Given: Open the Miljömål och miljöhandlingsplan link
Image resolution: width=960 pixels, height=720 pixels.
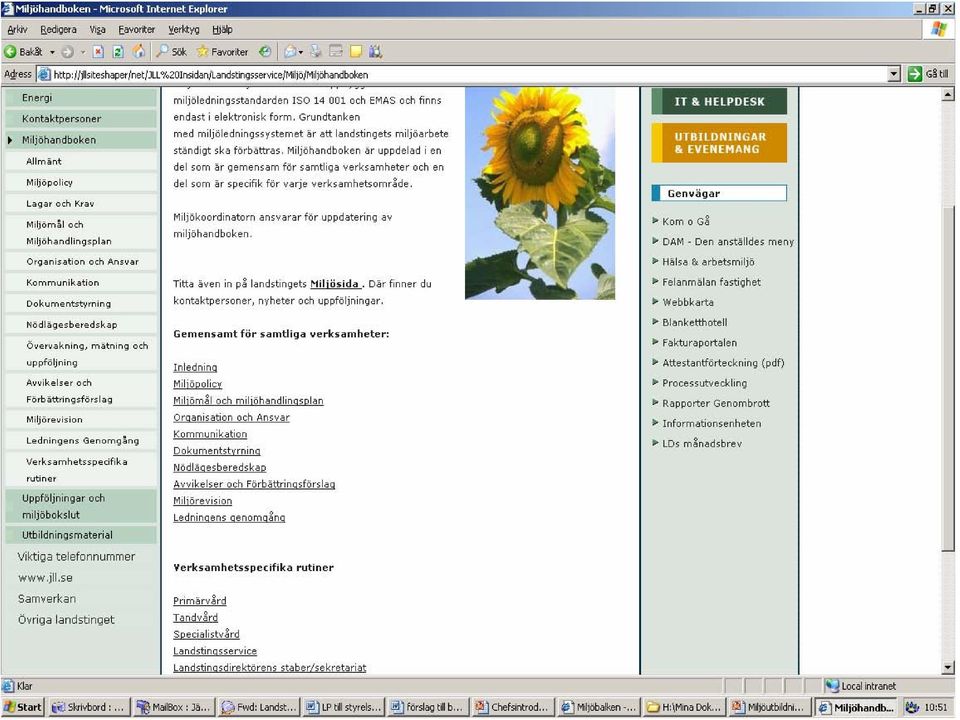Looking at the screenshot, I should coord(248,400).
